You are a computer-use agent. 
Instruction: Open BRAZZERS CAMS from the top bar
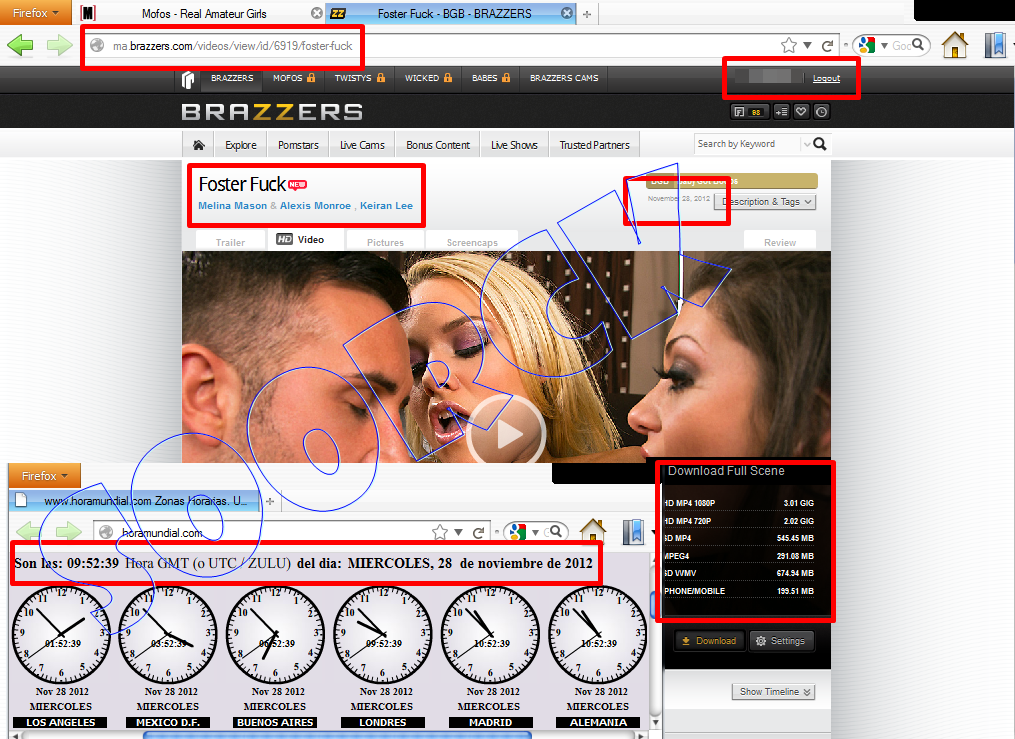564,78
